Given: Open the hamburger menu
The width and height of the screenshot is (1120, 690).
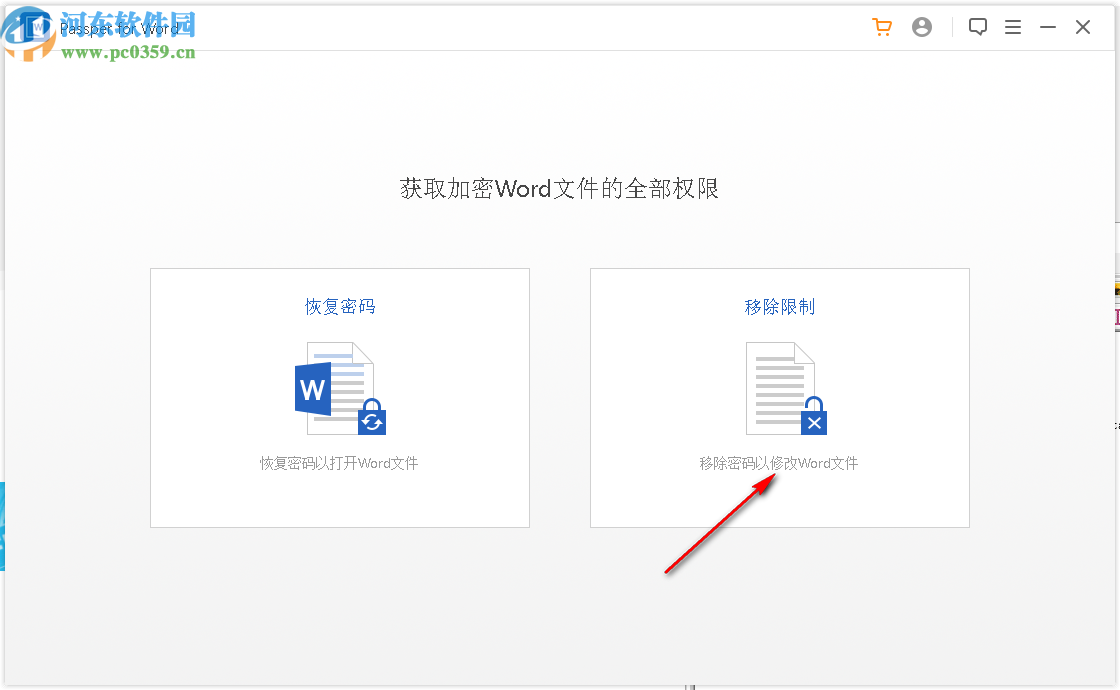Looking at the screenshot, I should [x=1013, y=27].
